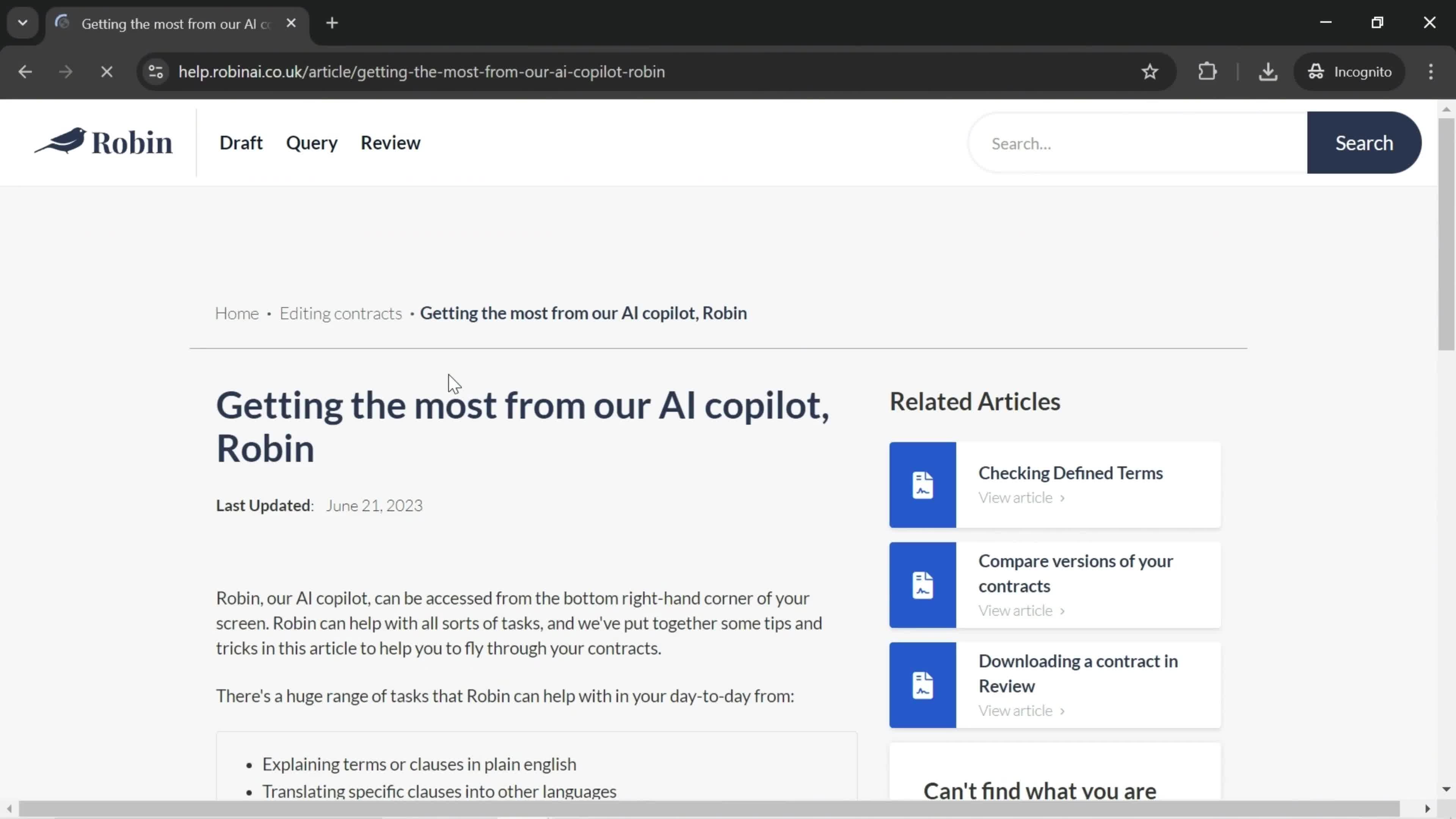Click 'Translating specific clauses into other languages'
Image resolution: width=1456 pixels, height=819 pixels.
pos(439,791)
